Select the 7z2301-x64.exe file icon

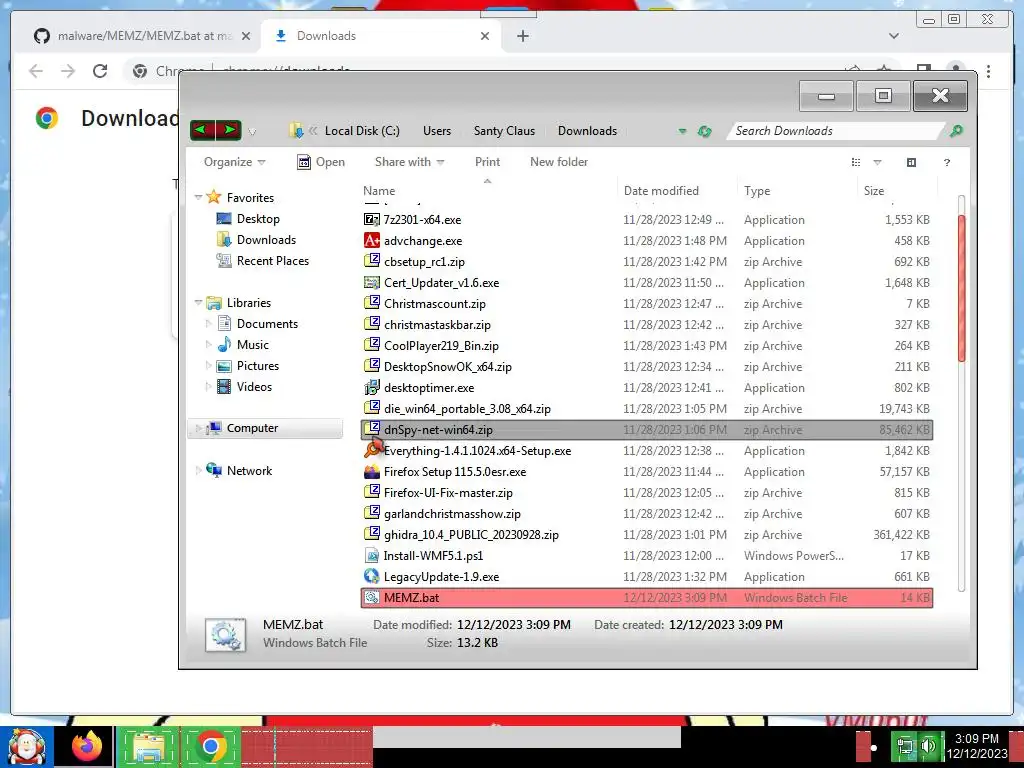point(372,219)
